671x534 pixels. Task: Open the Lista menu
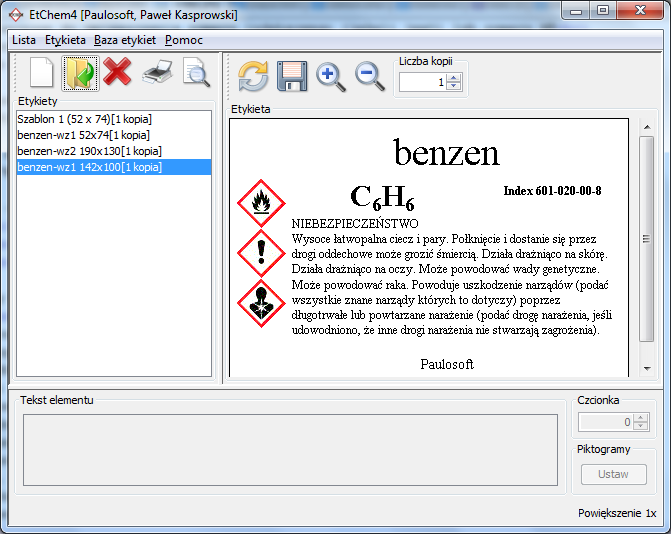(24, 40)
